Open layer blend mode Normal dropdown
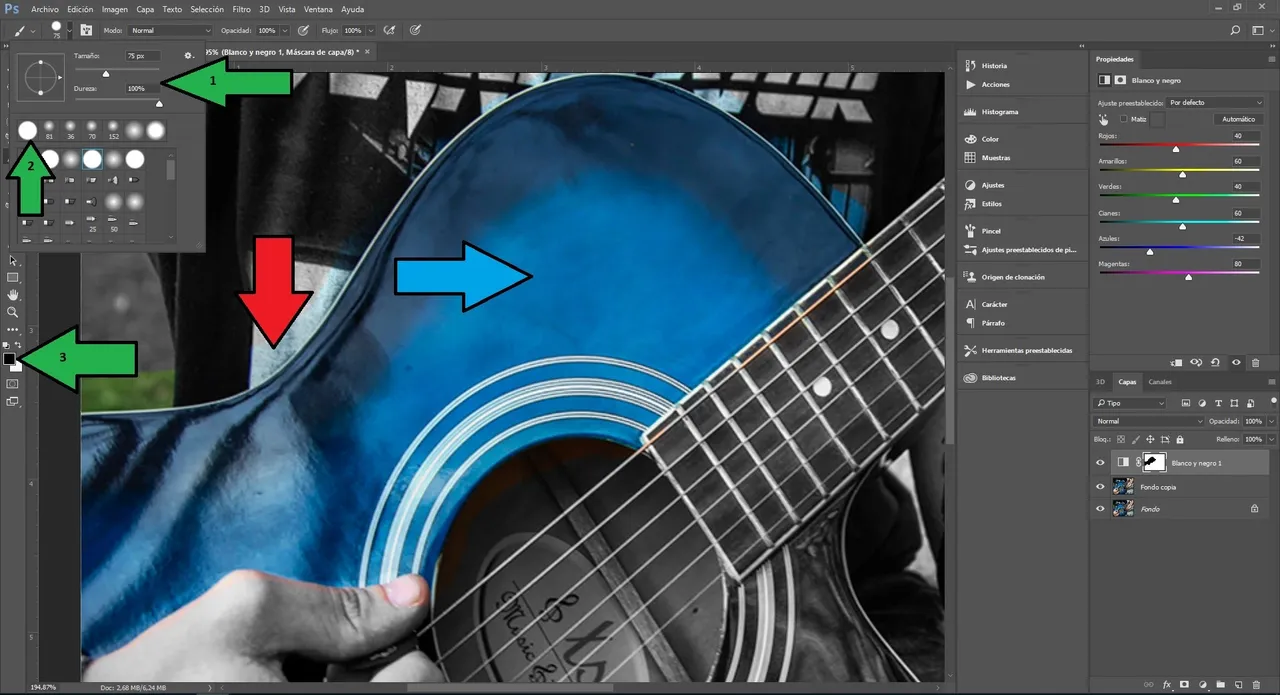This screenshot has height=695, width=1280. point(1150,421)
